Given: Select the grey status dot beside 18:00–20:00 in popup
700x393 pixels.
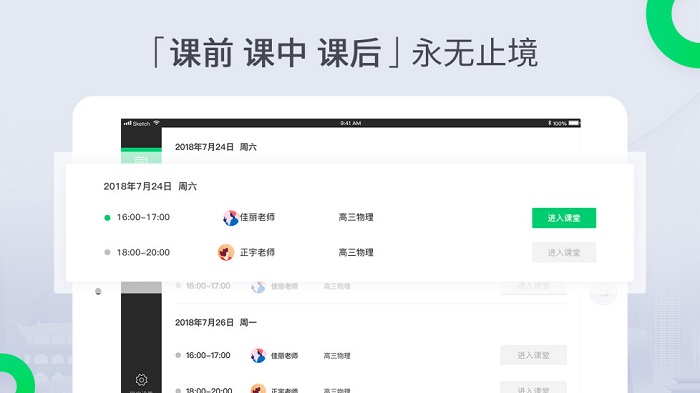Looking at the screenshot, I should (x=107, y=252).
